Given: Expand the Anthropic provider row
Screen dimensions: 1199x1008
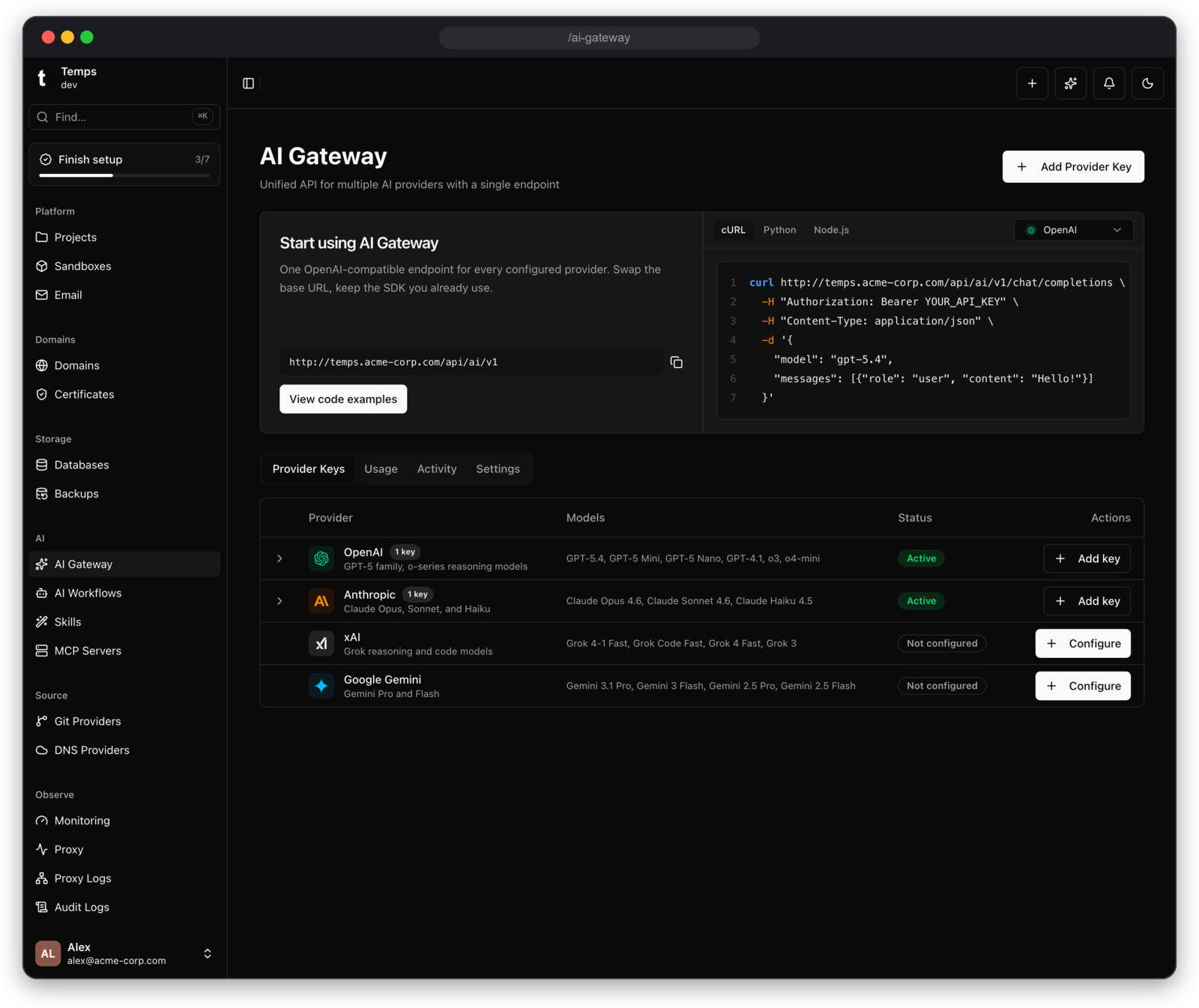Looking at the screenshot, I should point(280,601).
